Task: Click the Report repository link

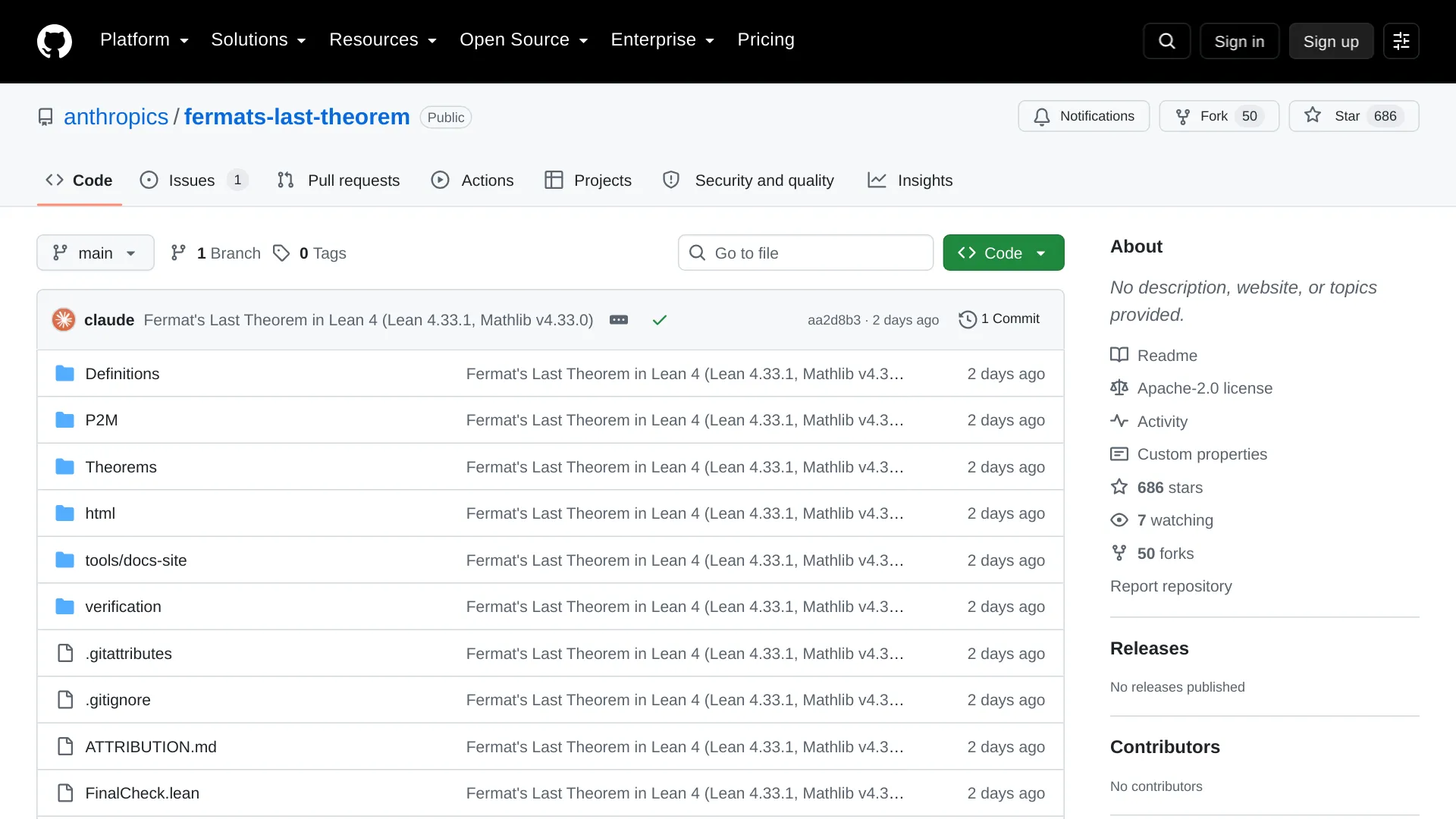Action: (1171, 586)
